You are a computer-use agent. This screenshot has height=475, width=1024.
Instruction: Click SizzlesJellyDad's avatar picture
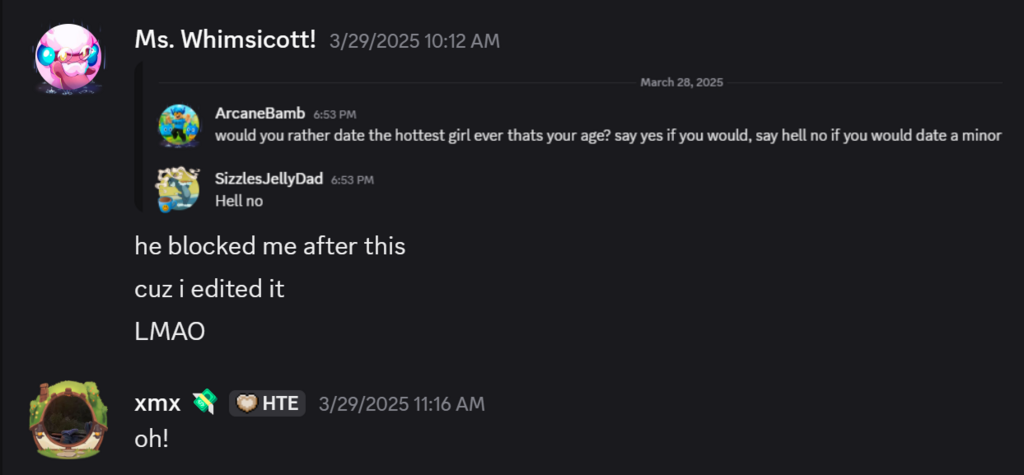[x=179, y=189]
